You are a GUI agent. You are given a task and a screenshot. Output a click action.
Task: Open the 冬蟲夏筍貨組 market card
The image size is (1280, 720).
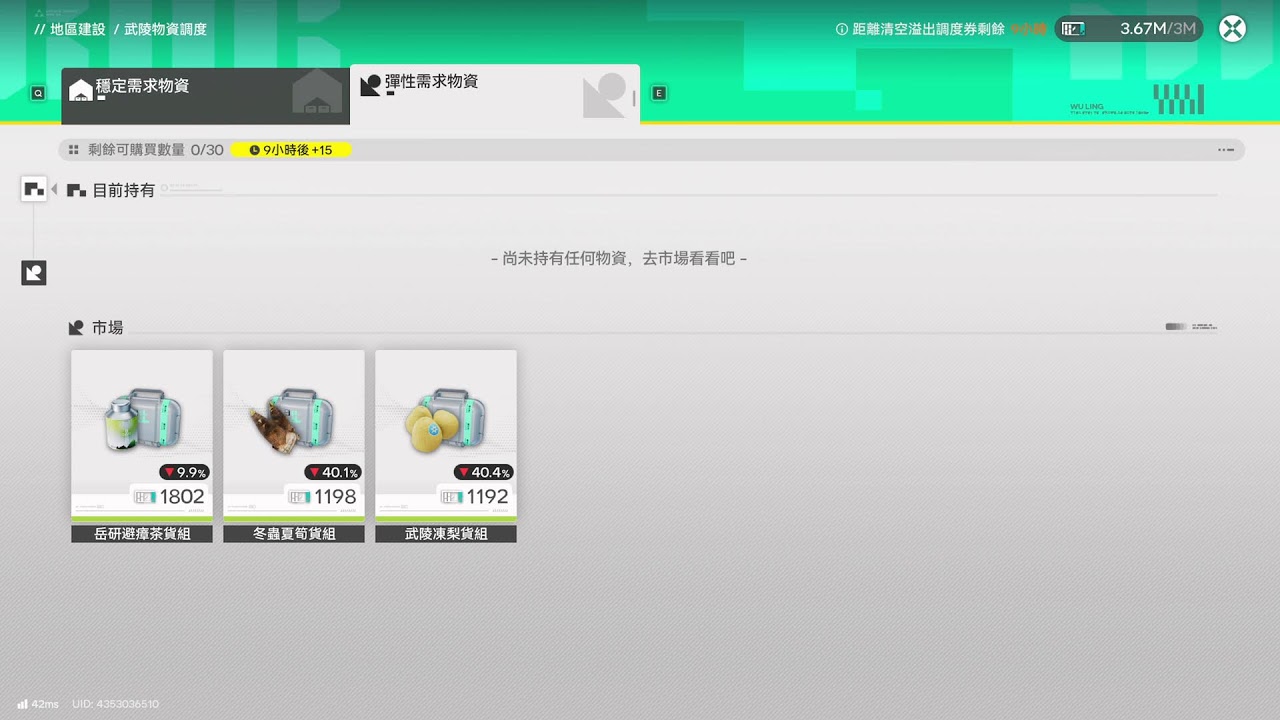pos(294,446)
